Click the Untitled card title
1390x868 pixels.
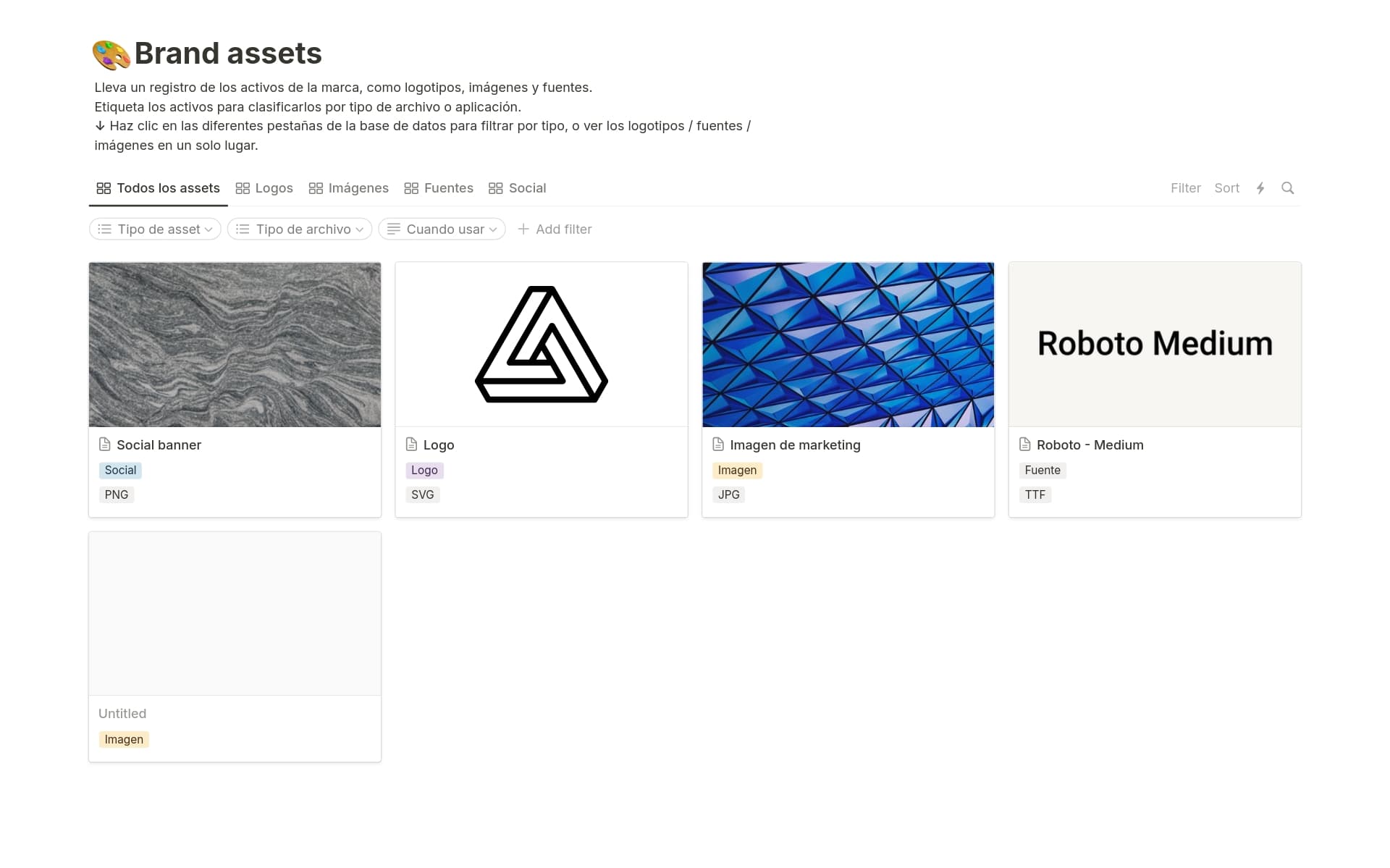[x=122, y=714]
